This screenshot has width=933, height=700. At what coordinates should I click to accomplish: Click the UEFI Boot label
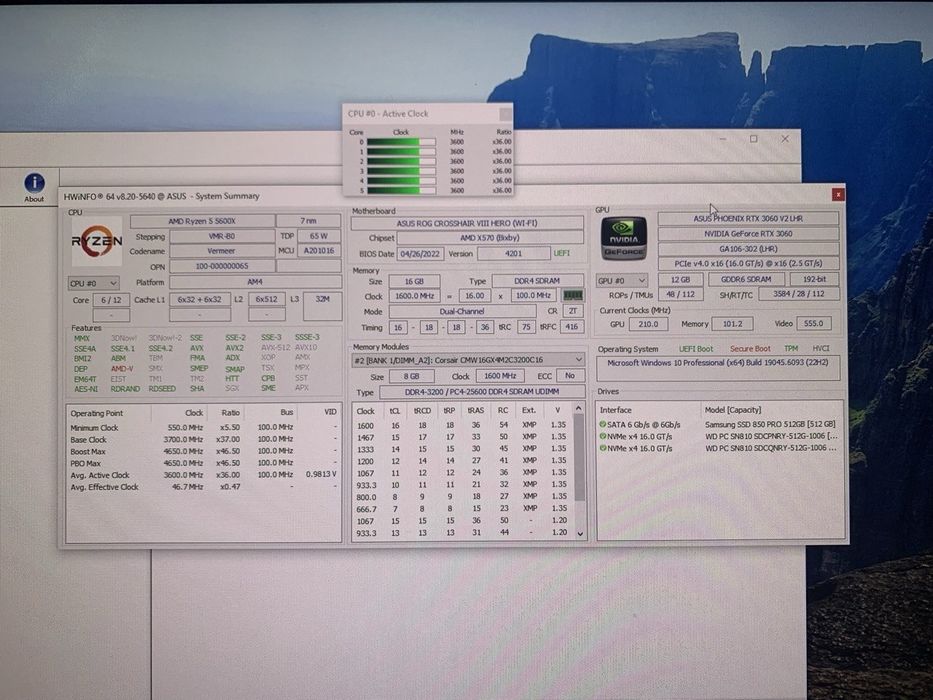point(696,349)
